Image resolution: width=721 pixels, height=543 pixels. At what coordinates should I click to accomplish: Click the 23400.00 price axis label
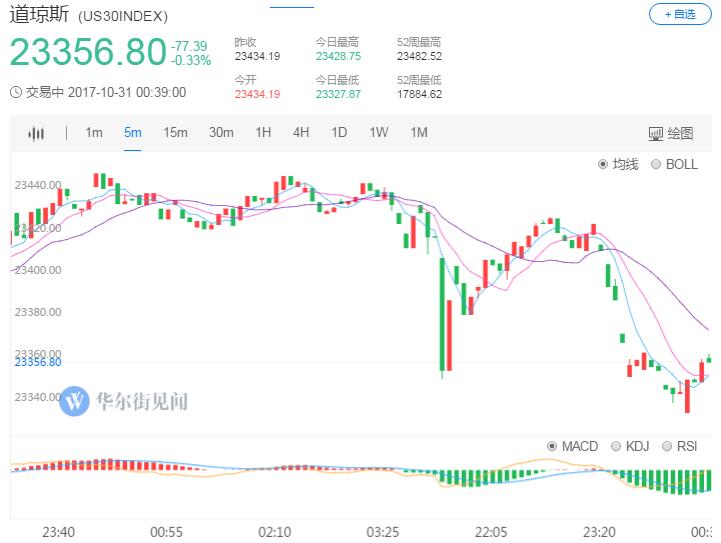coord(38,270)
